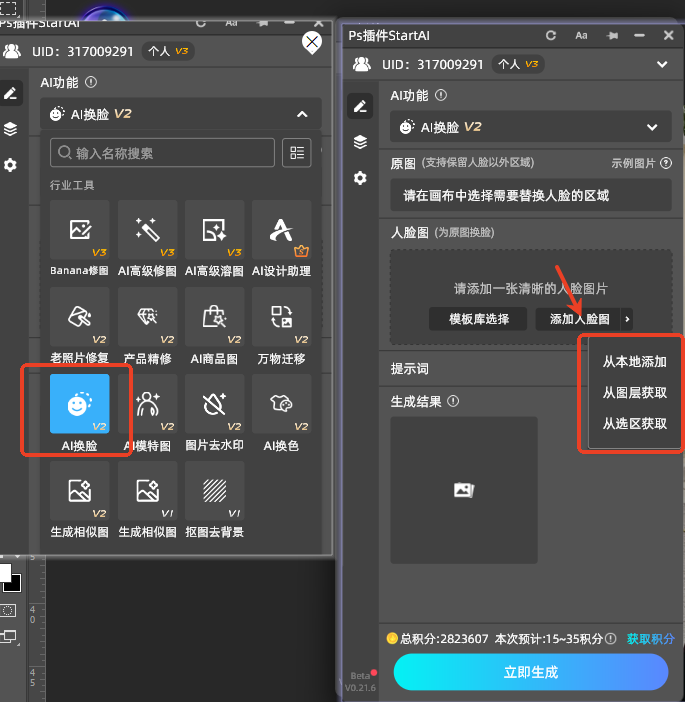Click the edit pencil icon in left panel sidebar
685x702 pixels.
[11, 93]
